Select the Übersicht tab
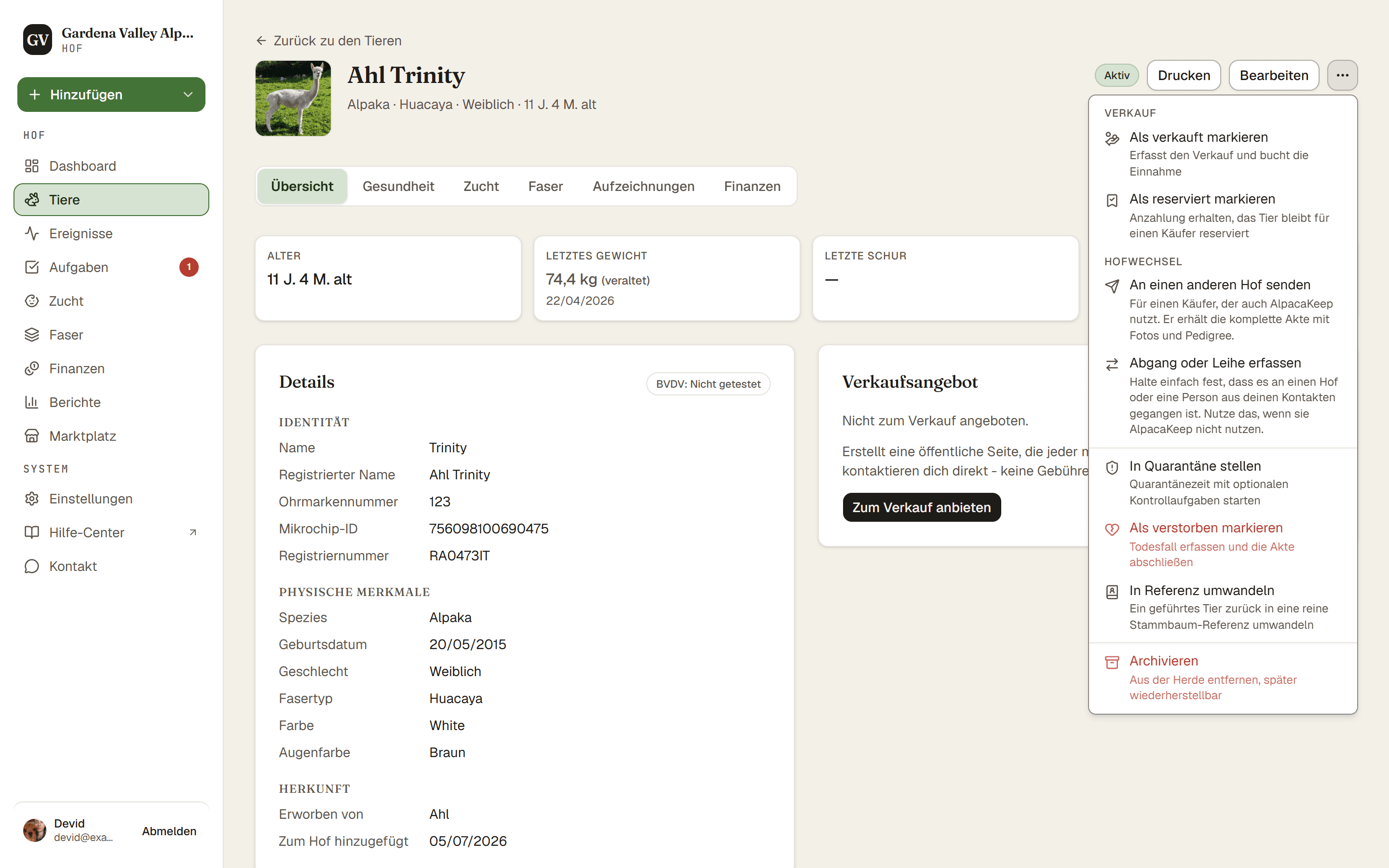 pos(302,187)
